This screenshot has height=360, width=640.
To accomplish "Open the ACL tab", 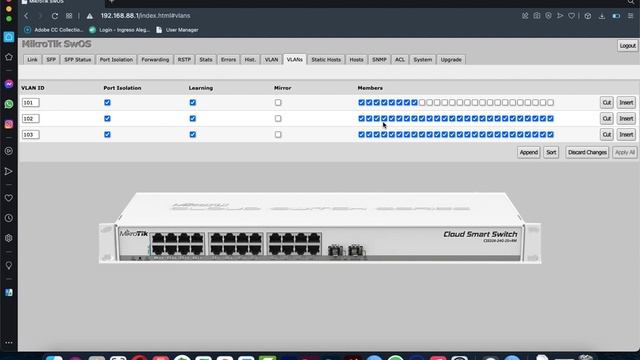I will (x=400, y=60).
